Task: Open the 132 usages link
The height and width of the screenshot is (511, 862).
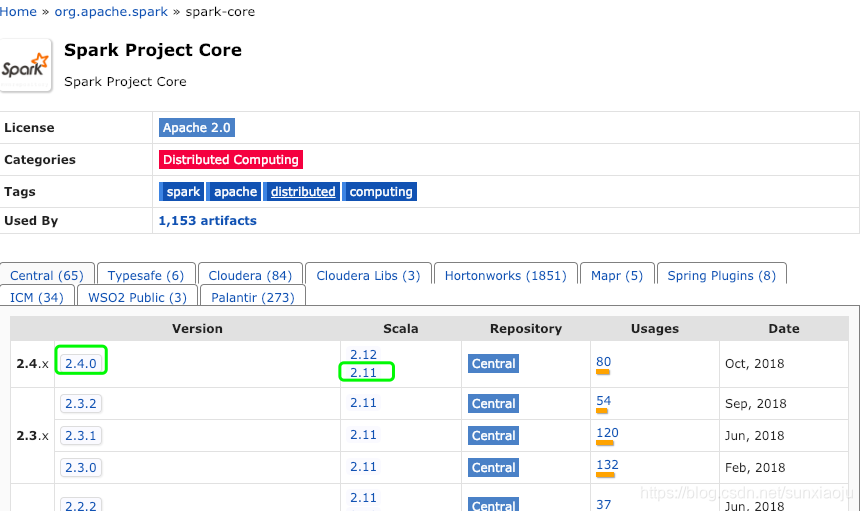Action: click(x=607, y=464)
